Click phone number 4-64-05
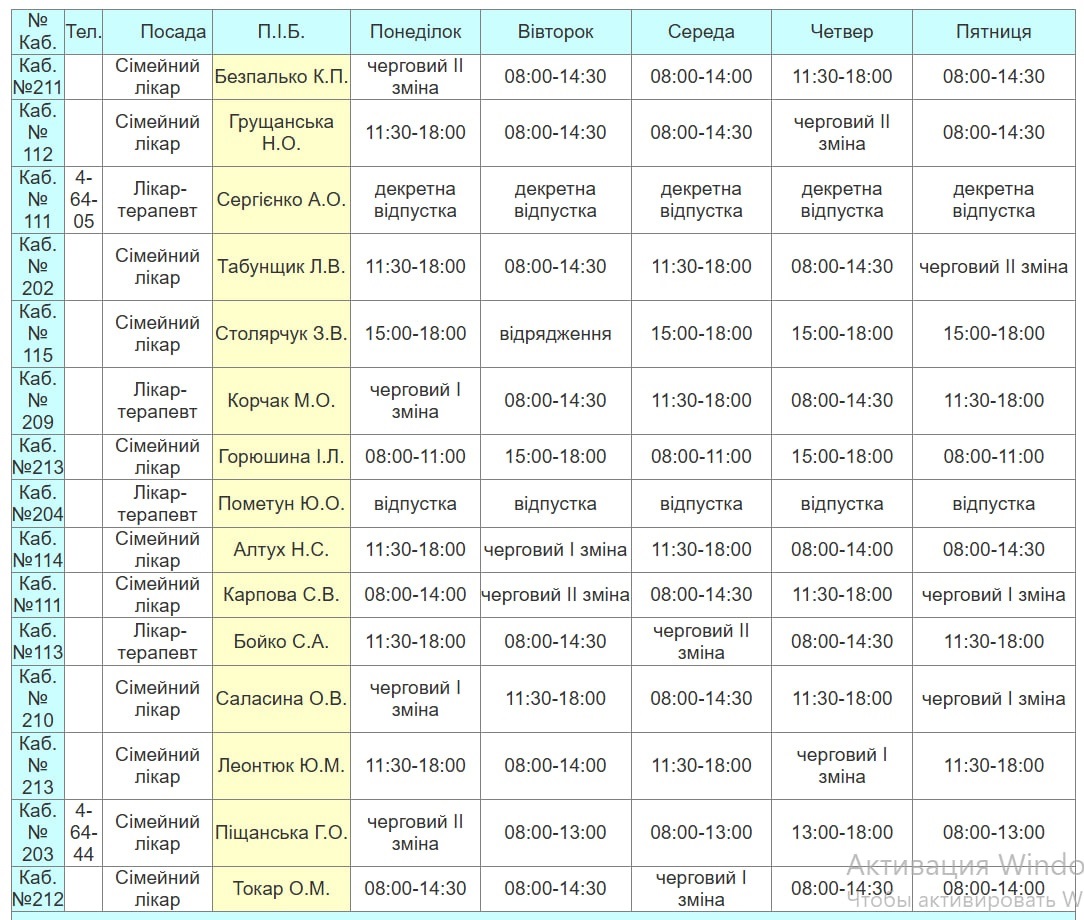Screen dimensions: 1084x920 click(83, 200)
